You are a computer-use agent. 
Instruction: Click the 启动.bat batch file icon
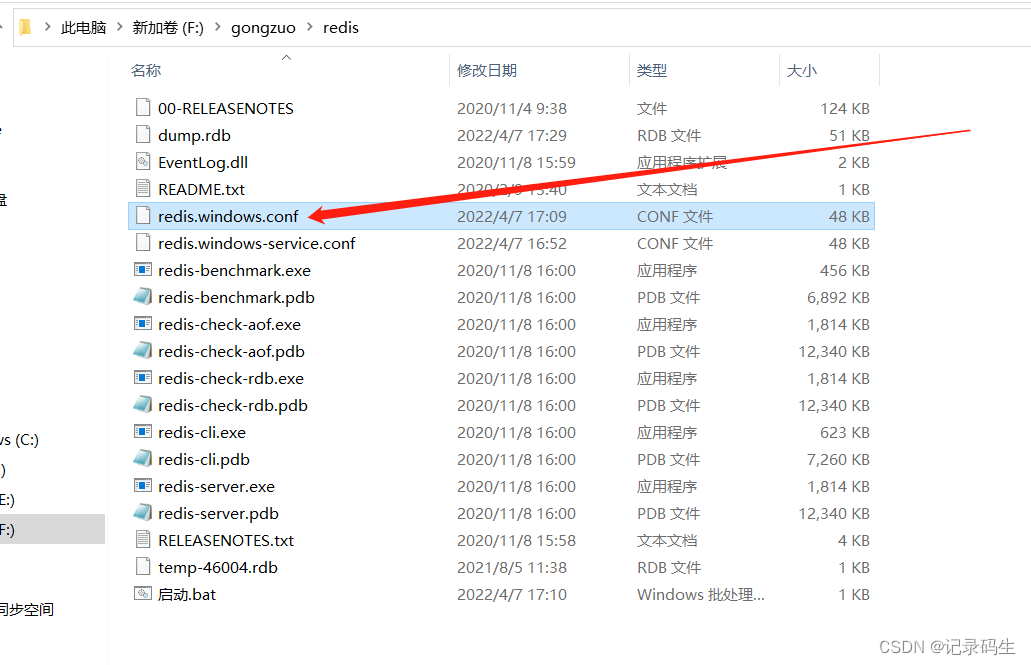pos(143,593)
